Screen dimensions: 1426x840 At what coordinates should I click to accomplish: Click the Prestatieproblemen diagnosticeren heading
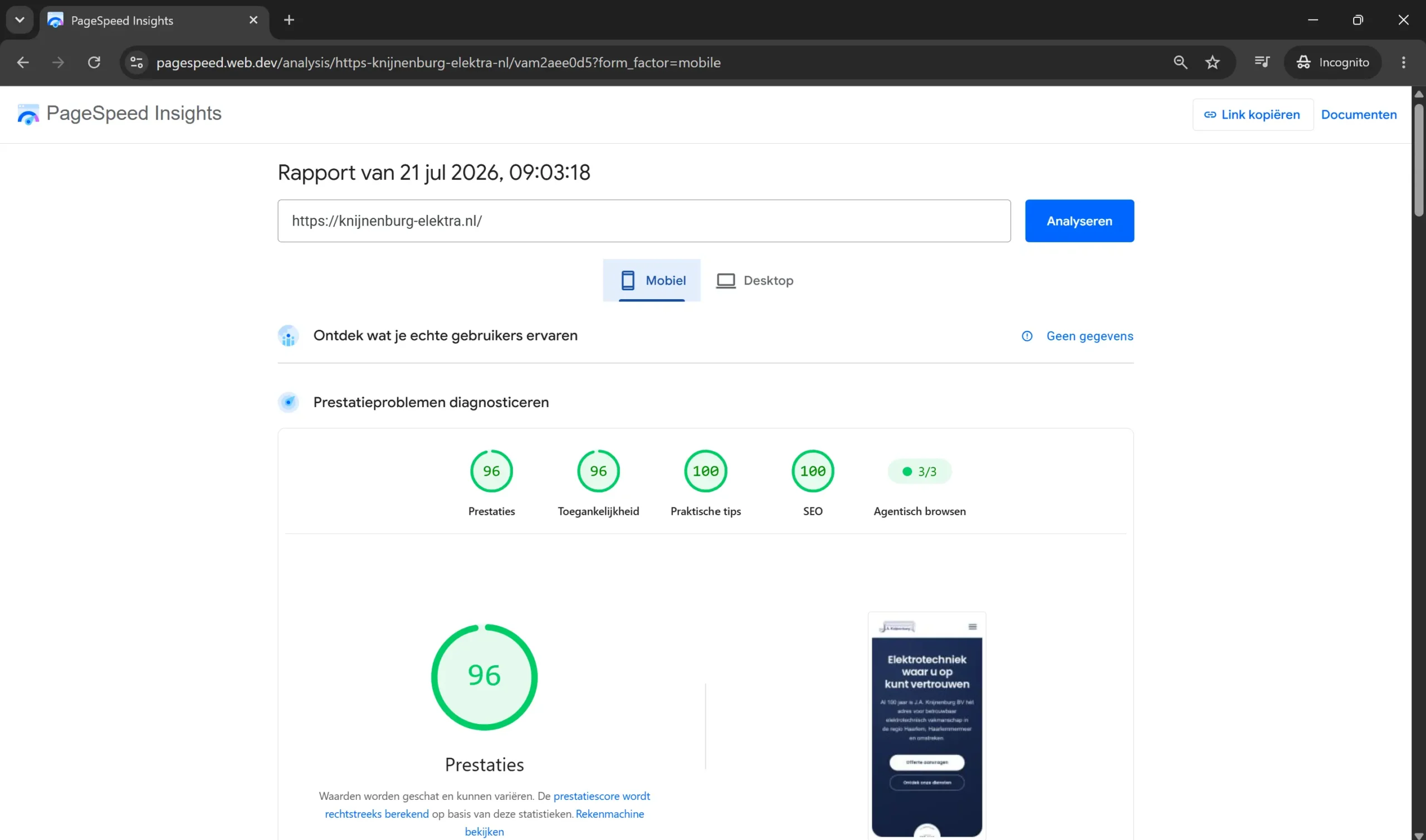(x=431, y=402)
